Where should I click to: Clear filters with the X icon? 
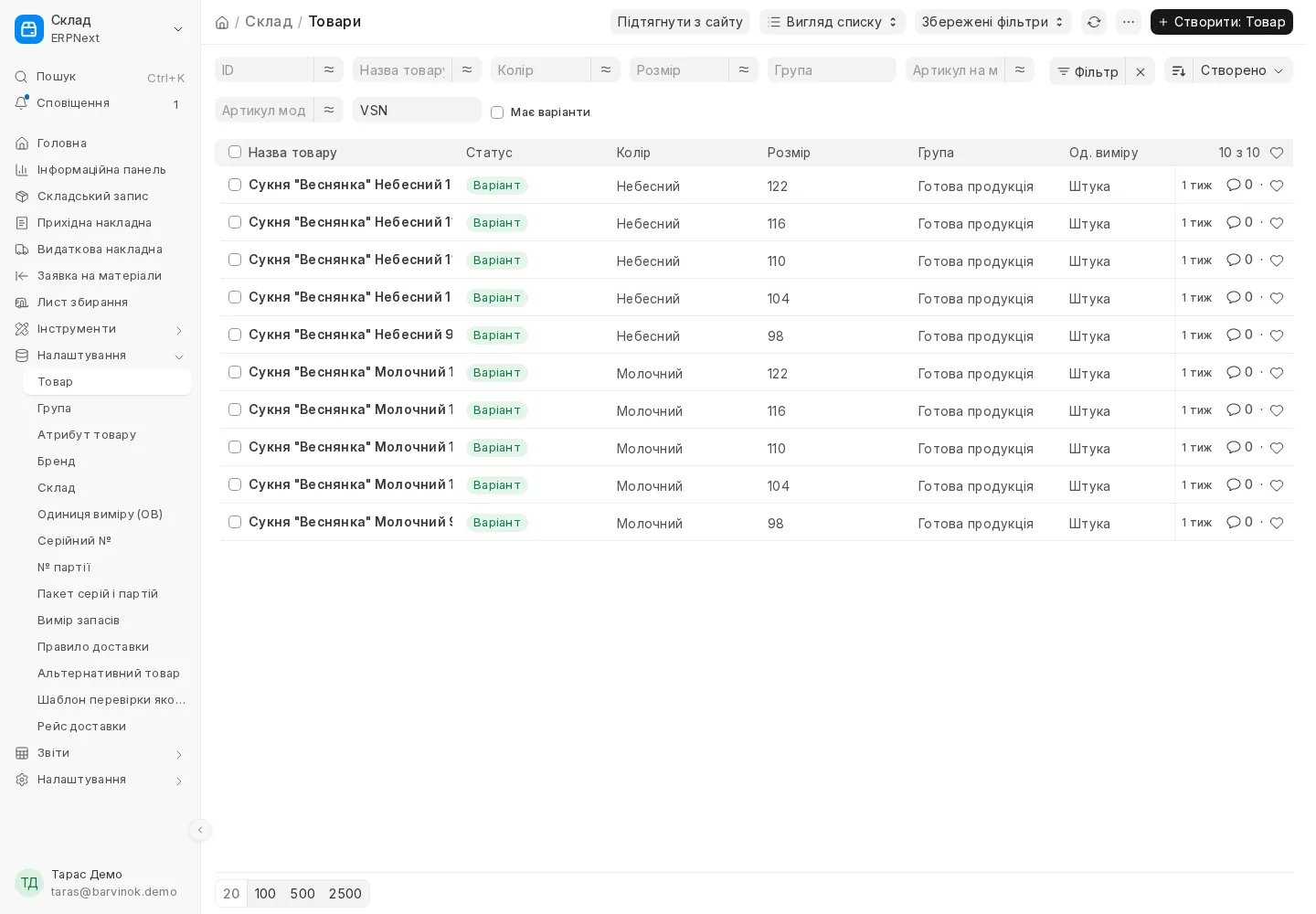coord(1141,71)
